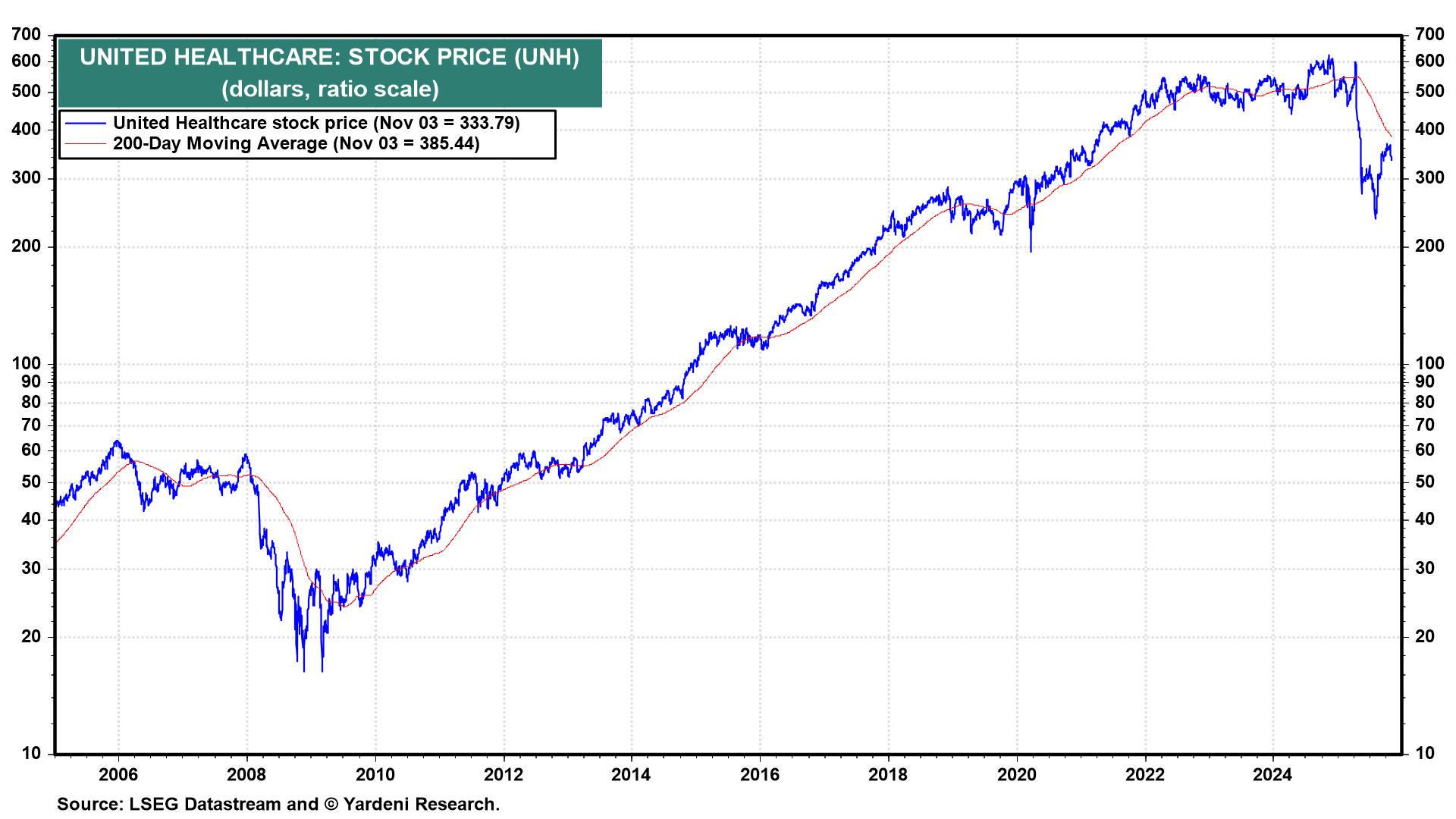Click the 2006 x-axis year label
The height and width of the screenshot is (819, 1456).
tap(118, 775)
